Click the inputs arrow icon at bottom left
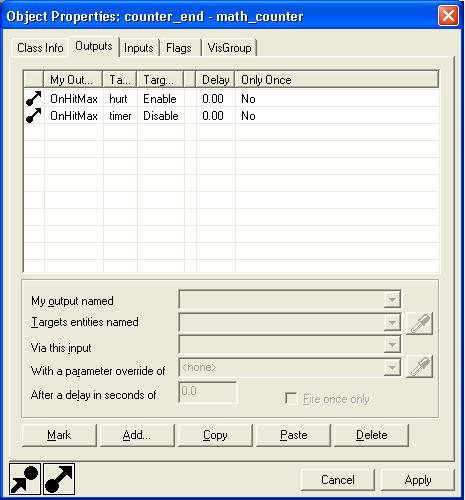This screenshot has height=500, width=465. coord(25,479)
